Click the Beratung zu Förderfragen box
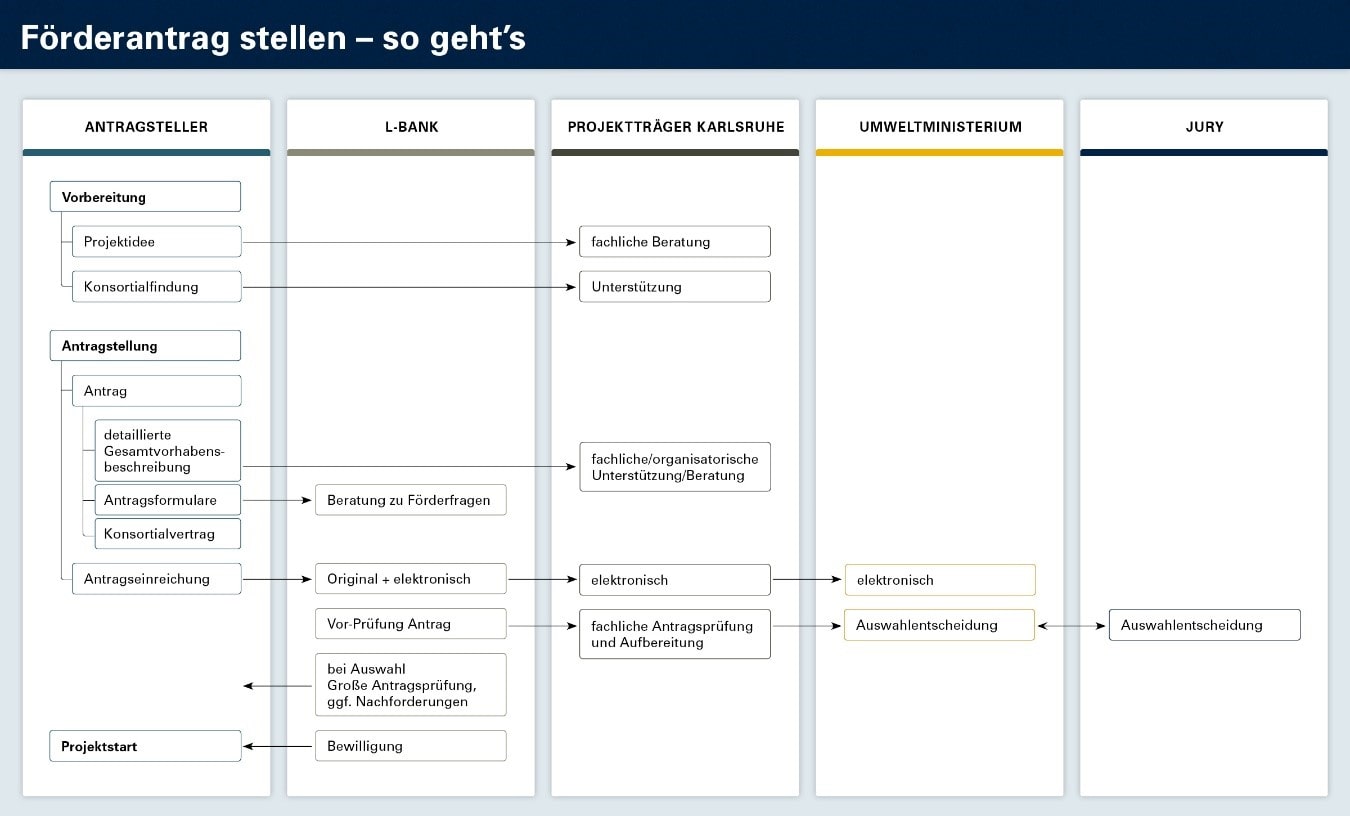Image resolution: width=1350 pixels, height=816 pixels. tap(410, 500)
